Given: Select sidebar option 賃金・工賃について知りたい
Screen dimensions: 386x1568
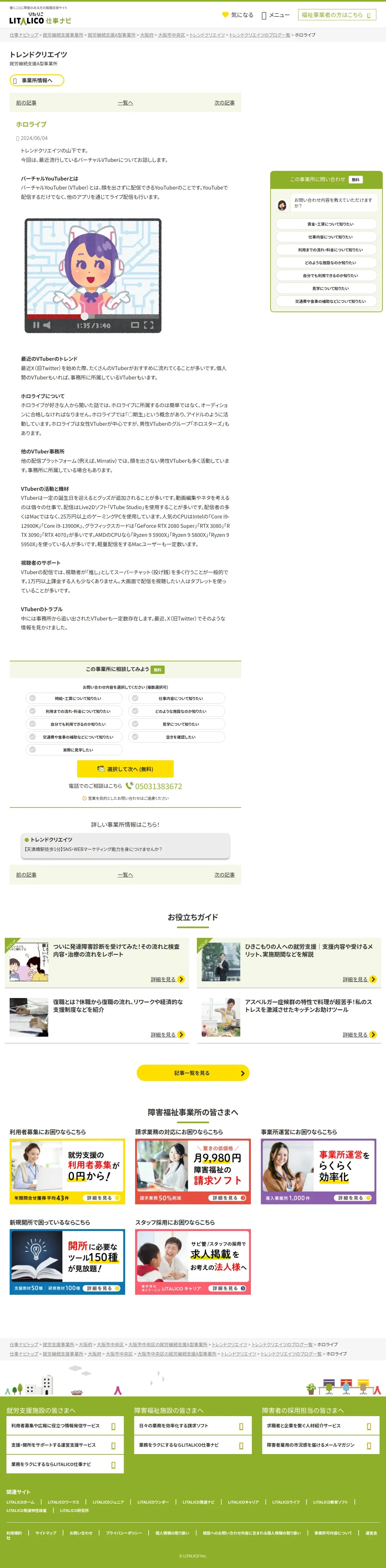Looking at the screenshot, I should (x=326, y=224).
